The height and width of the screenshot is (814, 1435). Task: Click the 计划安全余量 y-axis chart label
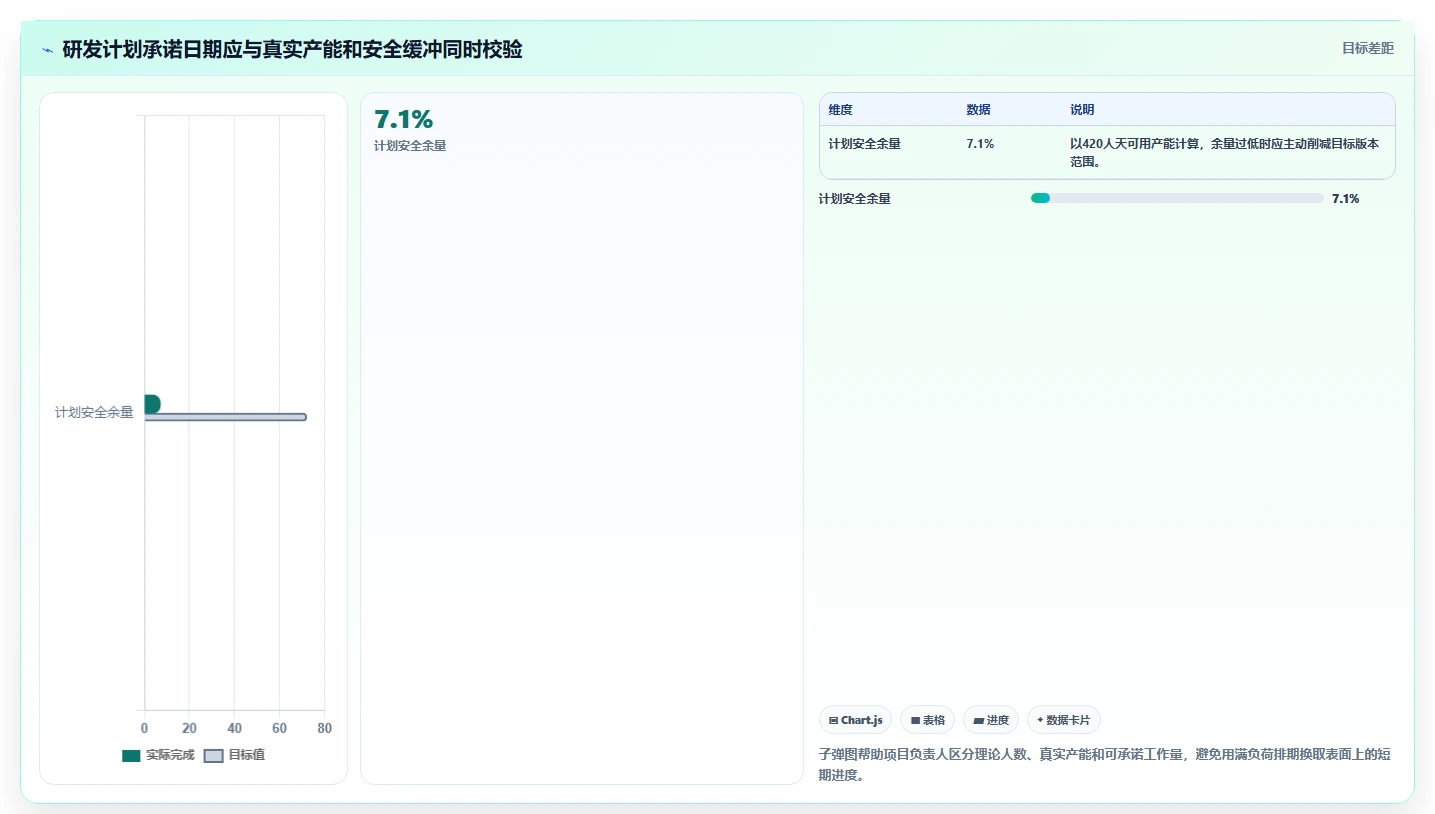pyautogui.click(x=94, y=412)
